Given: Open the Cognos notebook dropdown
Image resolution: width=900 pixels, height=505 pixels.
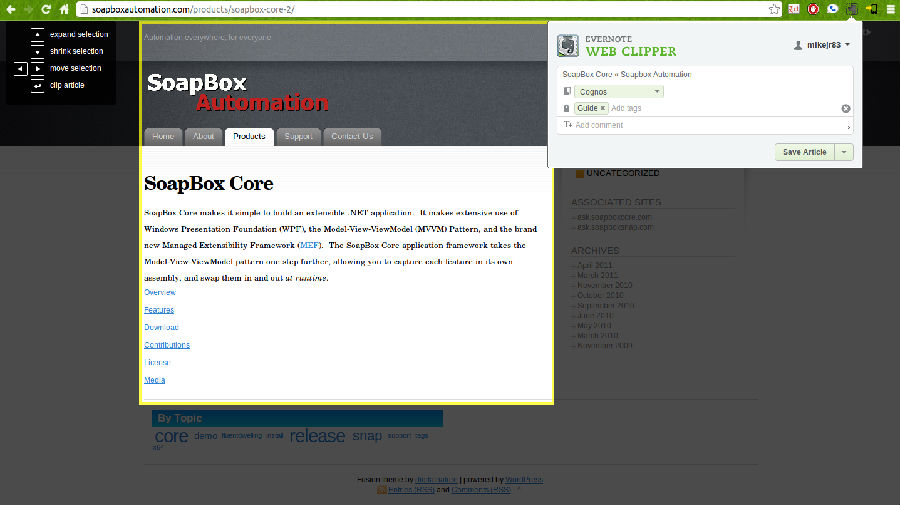Looking at the screenshot, I should coord(619,92).
